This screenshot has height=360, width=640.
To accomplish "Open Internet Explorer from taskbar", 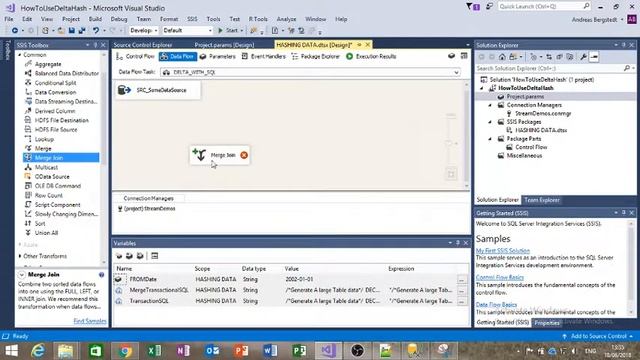I will point(38,351).
